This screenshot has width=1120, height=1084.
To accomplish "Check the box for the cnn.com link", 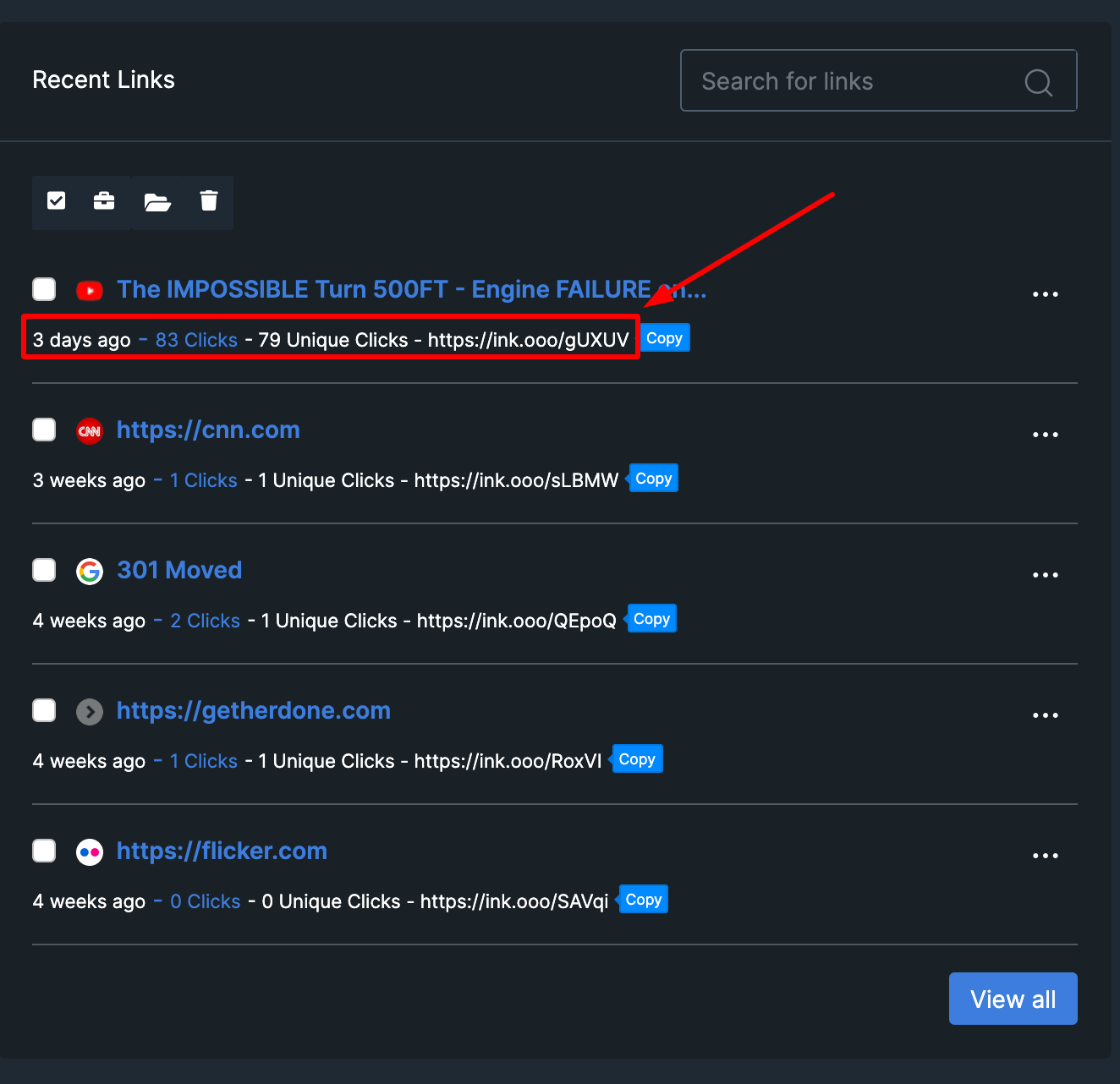I will pos(44,430).
